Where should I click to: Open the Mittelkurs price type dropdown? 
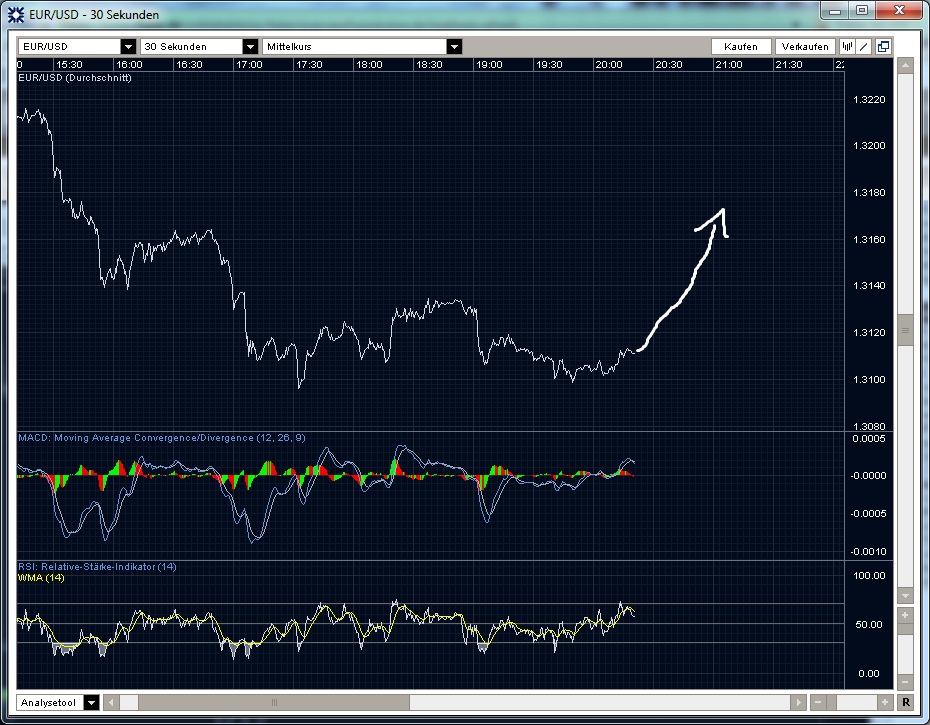pyautogui.click(x=455, y=46)
